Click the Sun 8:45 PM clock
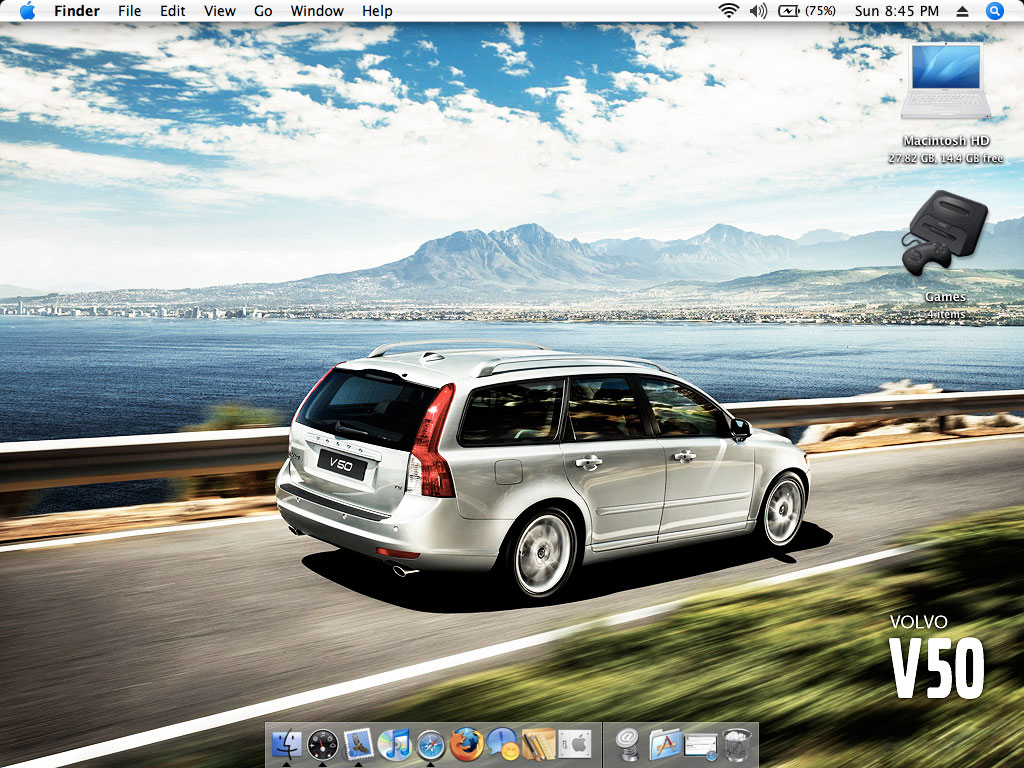Image resolution: width=1024 pixels, height=768 pixels. coord(897,11)
